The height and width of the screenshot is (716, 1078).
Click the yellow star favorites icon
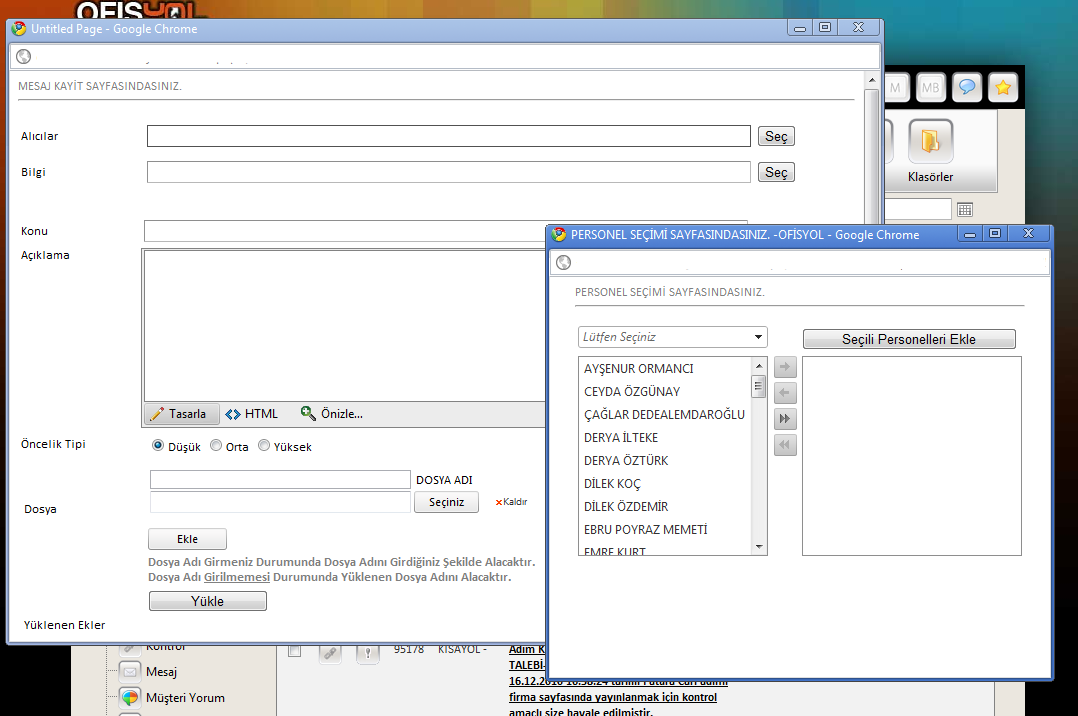(x=1003, y=88)
